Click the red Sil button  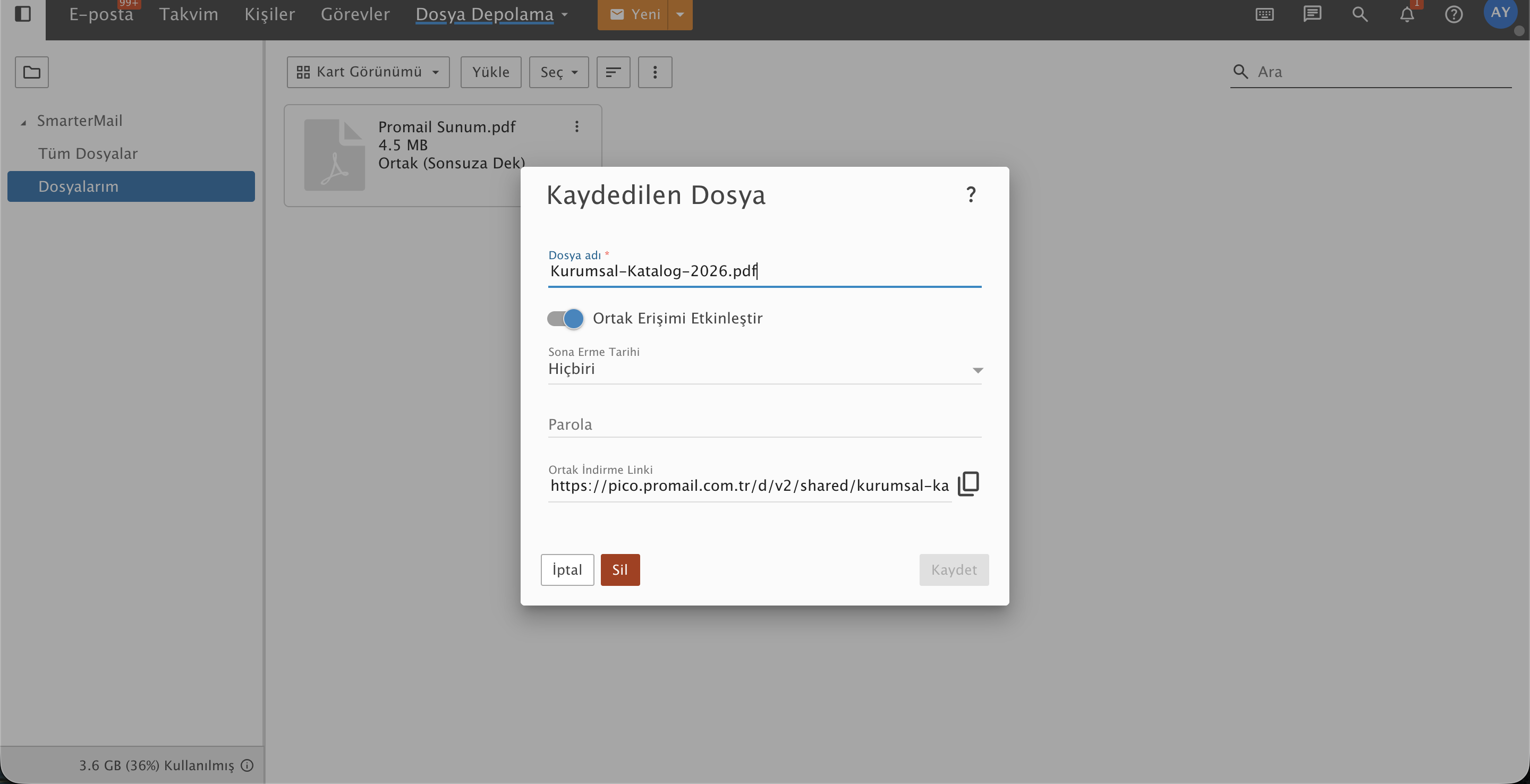pyautogui.click(x=620, y=570)
